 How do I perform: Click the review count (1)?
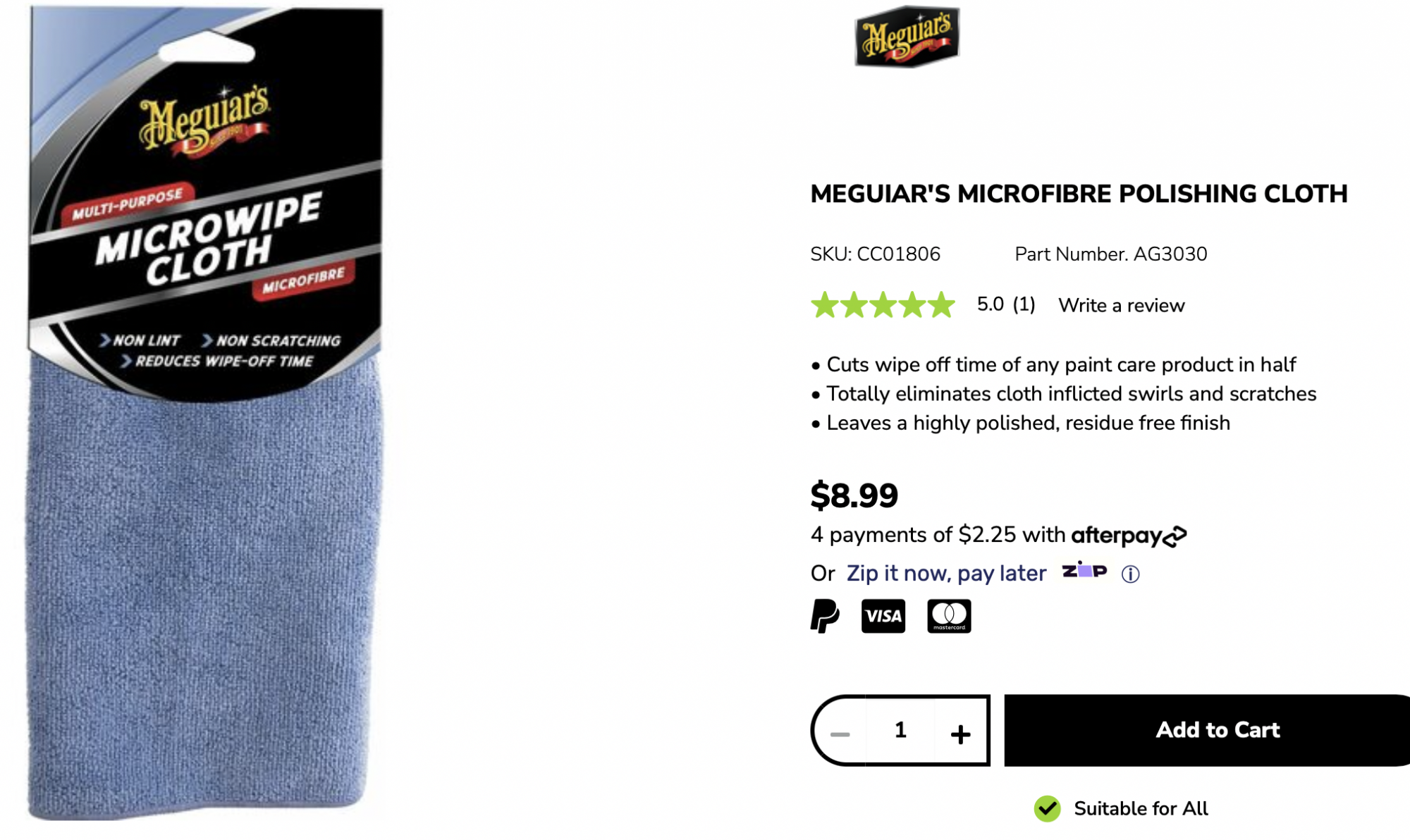pyautogui.click(x=1024, y=304)
